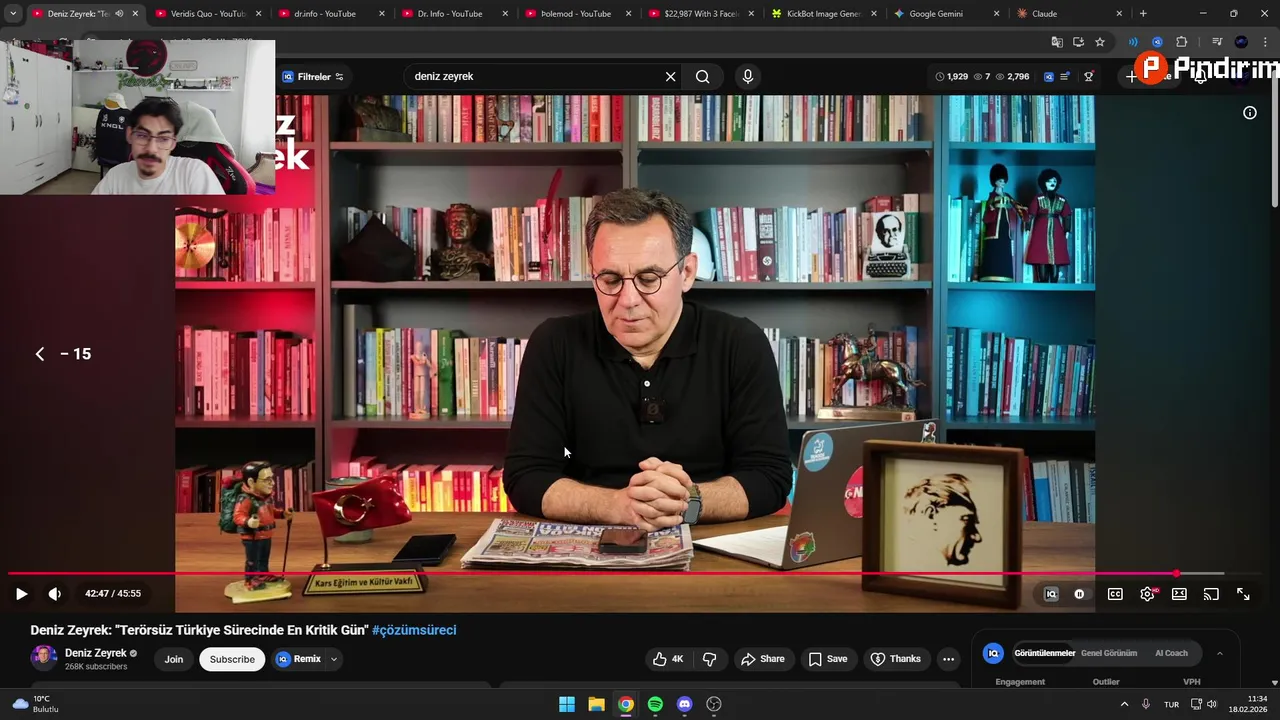Open vidIQ list icon in header

coord(1065,77)
